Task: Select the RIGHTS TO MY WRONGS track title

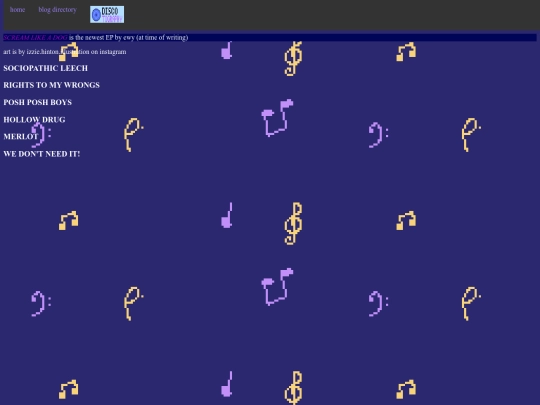Action: coord(52,85)
